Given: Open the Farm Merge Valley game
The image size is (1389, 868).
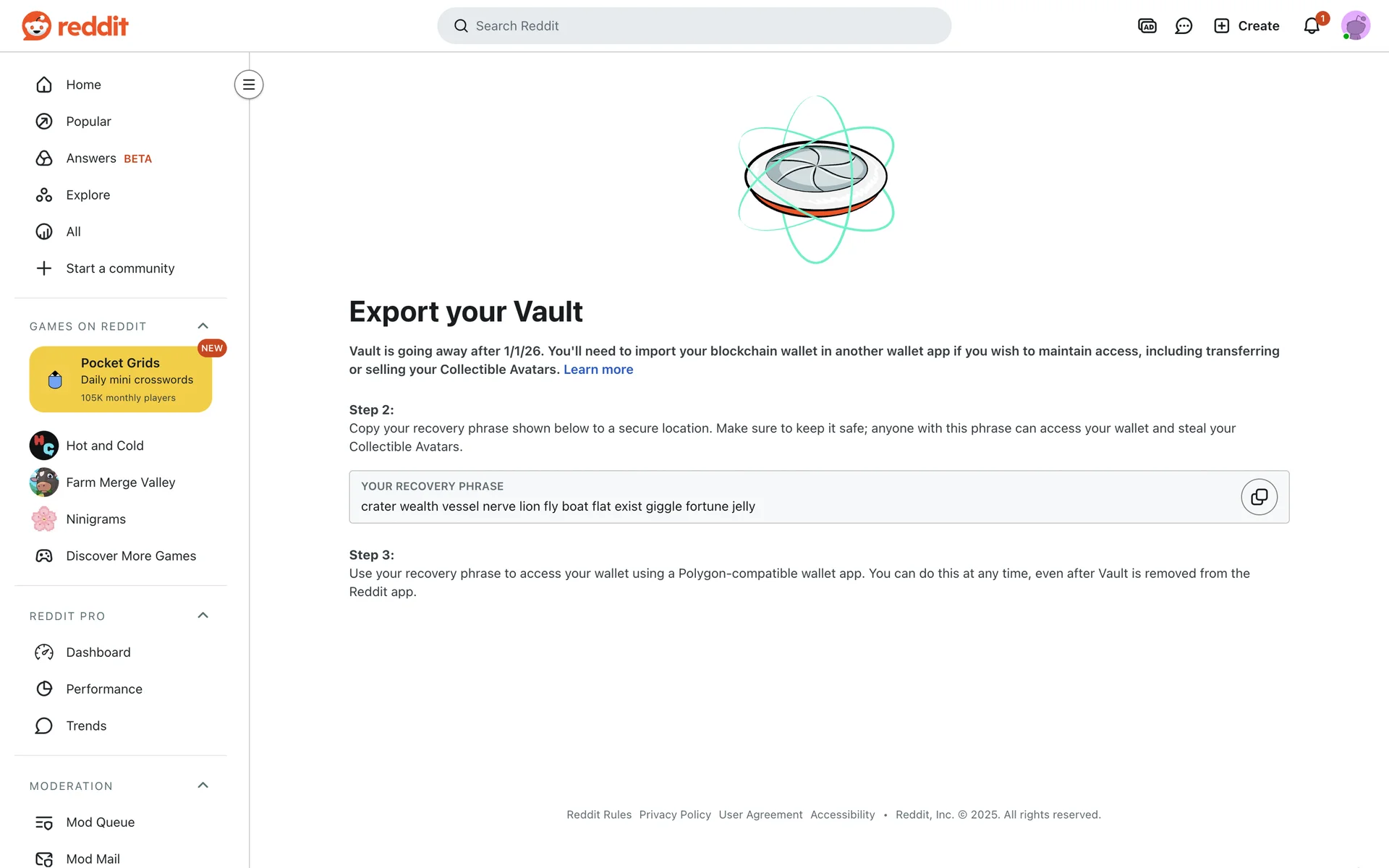Looking at the screenshot, I should (x=120, y=482).
